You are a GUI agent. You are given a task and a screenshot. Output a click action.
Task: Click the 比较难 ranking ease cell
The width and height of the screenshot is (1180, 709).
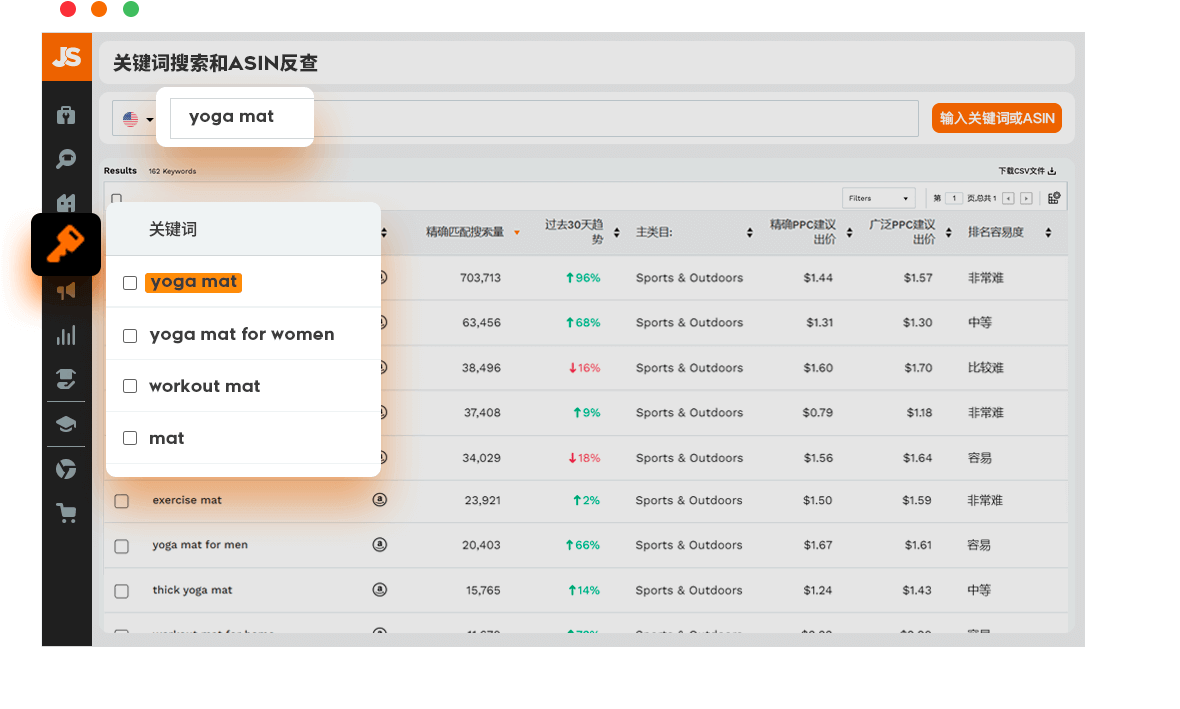pos(986,368)
